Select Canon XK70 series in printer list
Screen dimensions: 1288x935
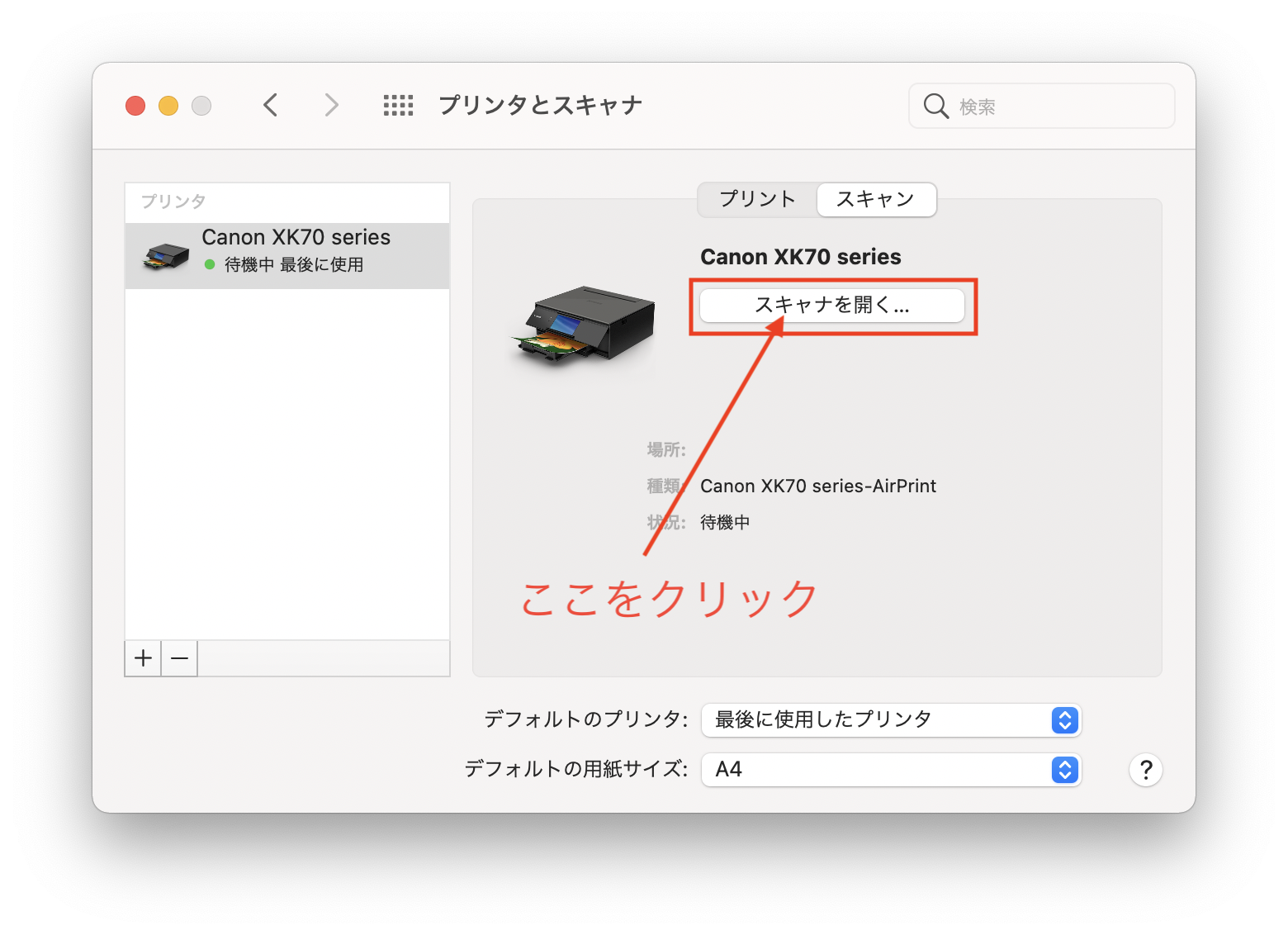click(287, 256)
